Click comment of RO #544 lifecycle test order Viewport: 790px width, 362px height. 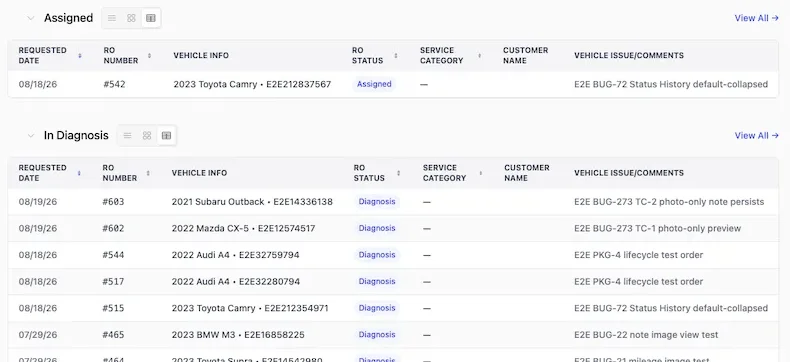[x=639, y=255]
